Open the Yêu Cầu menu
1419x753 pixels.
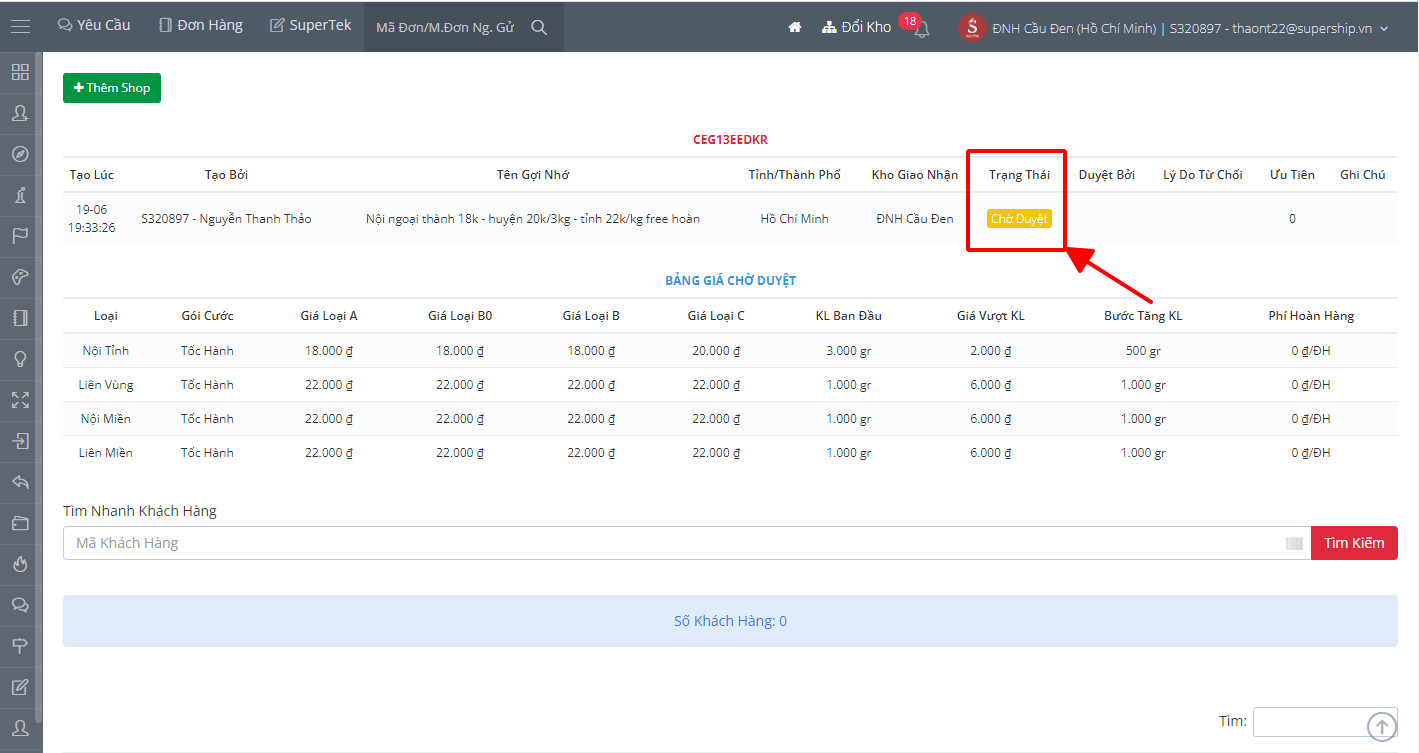[x=94, y=26]
